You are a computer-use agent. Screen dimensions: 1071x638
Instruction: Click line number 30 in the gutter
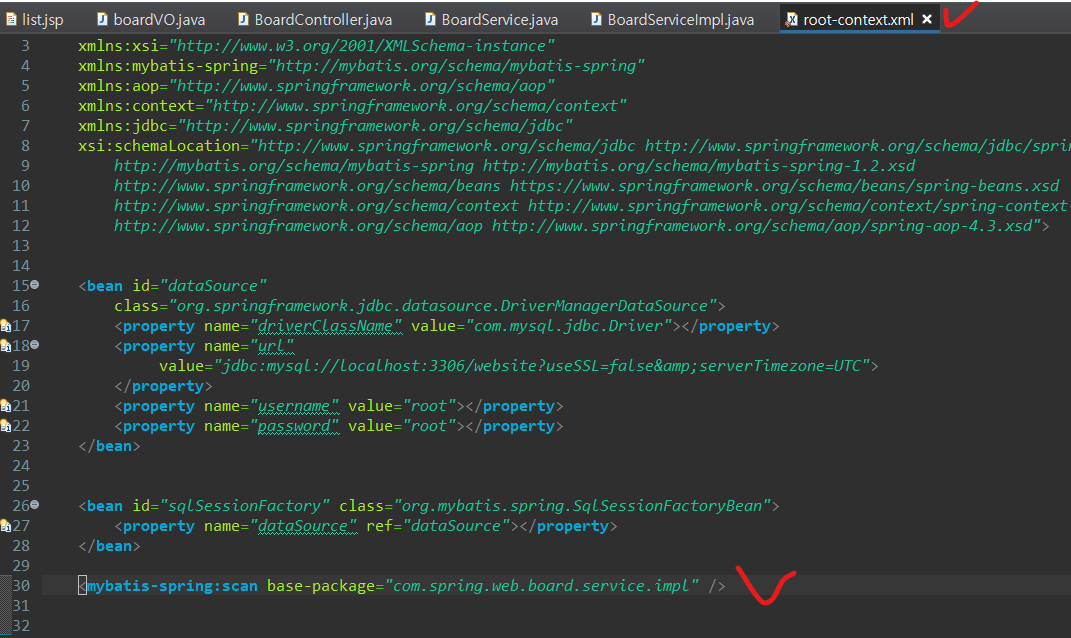[21, 585]
